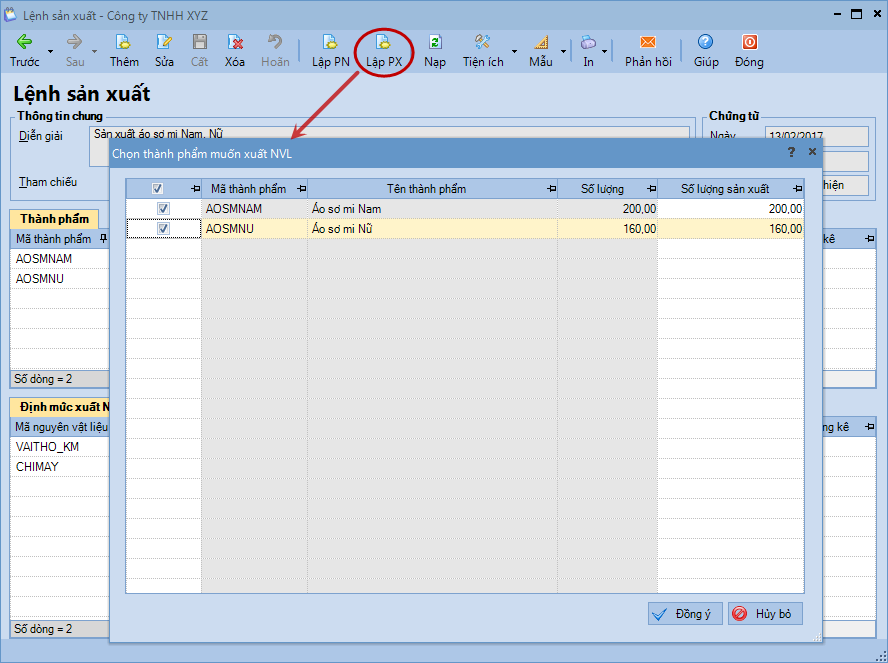Uncheck the AOSMNAM row checkbox
The height and width of the screenshot is (663, 888).
click(163, 209)
